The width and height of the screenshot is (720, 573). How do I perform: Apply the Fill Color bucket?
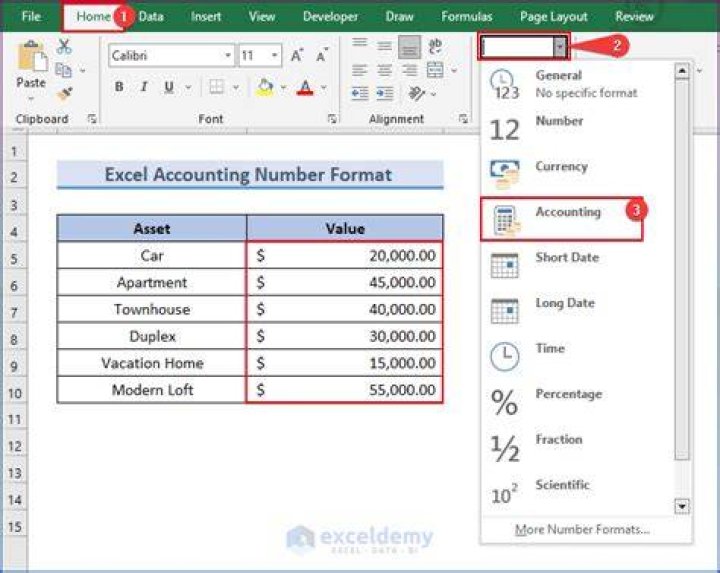pos(265,87)
